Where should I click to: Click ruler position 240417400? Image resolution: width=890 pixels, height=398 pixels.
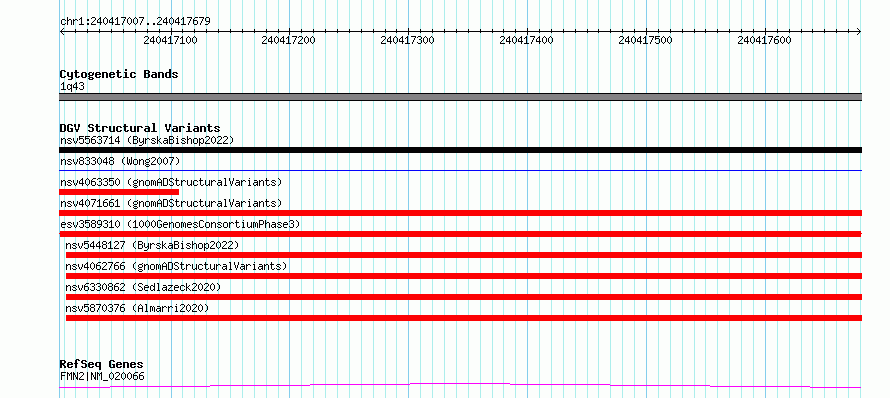click(527, 40)
